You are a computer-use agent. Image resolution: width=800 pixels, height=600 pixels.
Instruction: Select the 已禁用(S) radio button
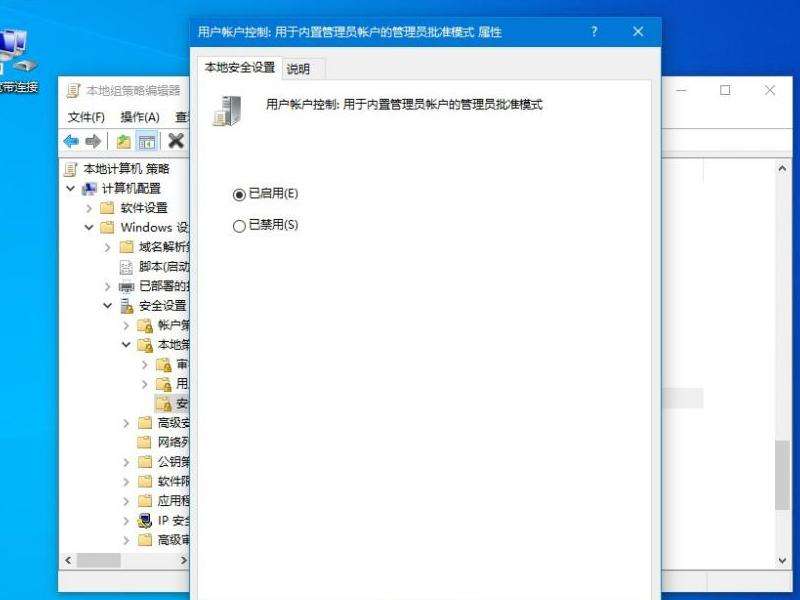[239, 226]
